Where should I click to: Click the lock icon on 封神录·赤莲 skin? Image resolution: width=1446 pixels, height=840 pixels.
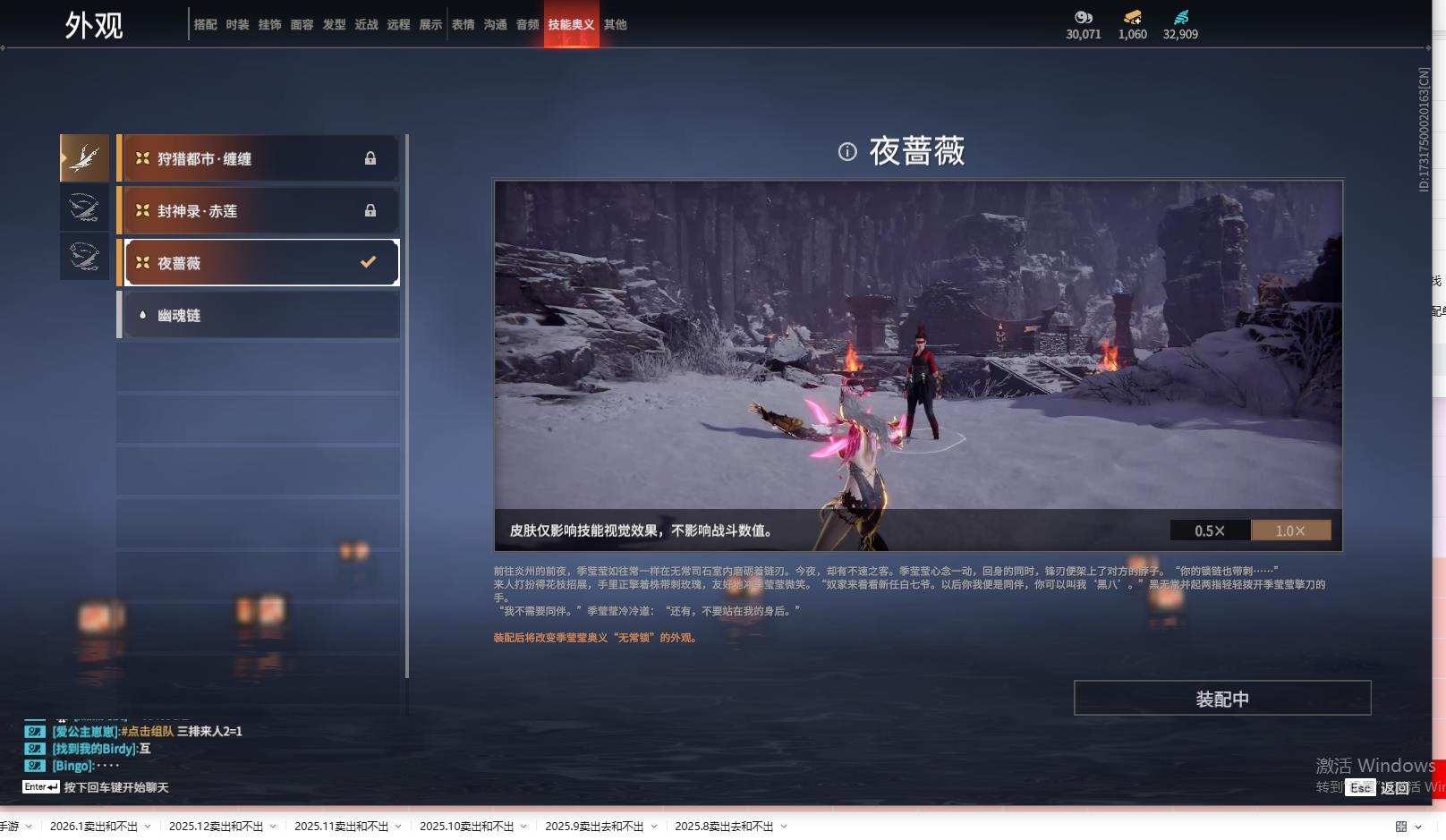369,210
